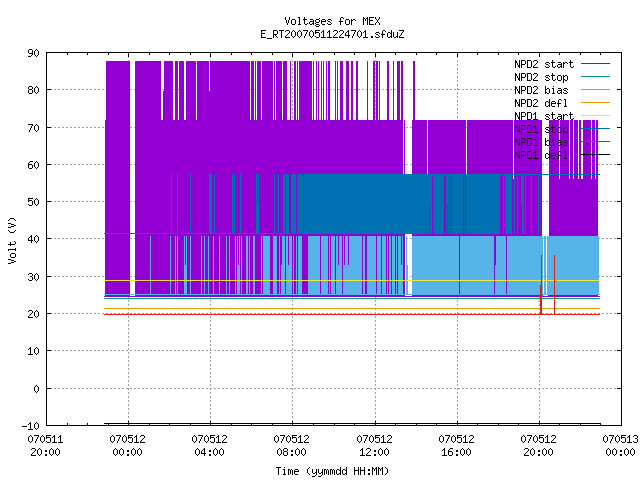The height and width of the screenshot is (480, 640).
Task: Click the NPD1 bias legend label
Action: pyautogui.click(x=541, y=142)
